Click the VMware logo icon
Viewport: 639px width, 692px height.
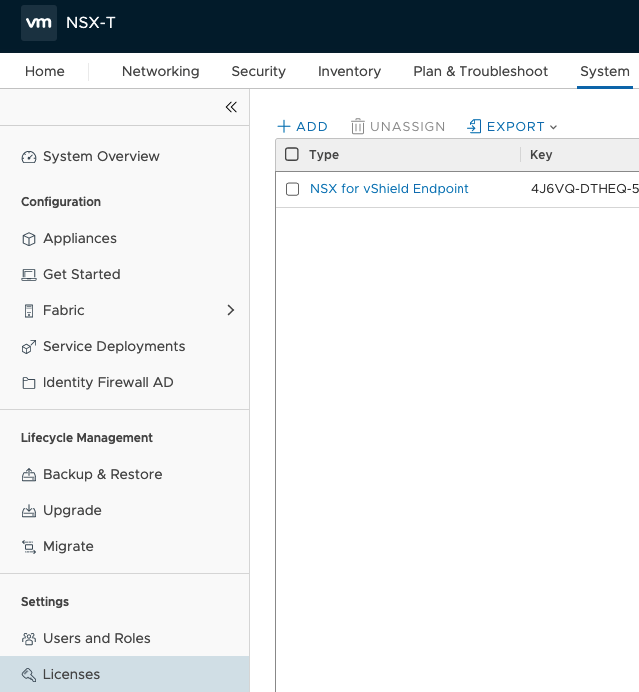(x=39, y=22)
